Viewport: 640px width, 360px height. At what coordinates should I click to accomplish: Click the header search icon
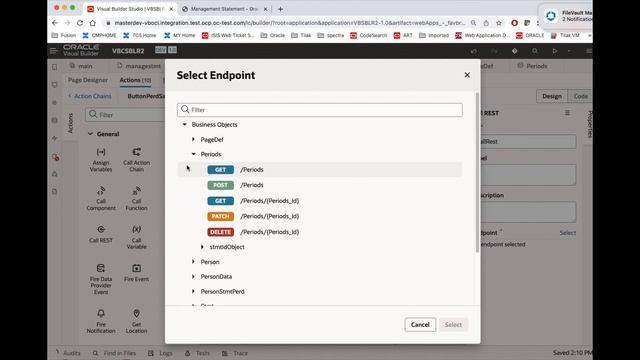(534, 51)
